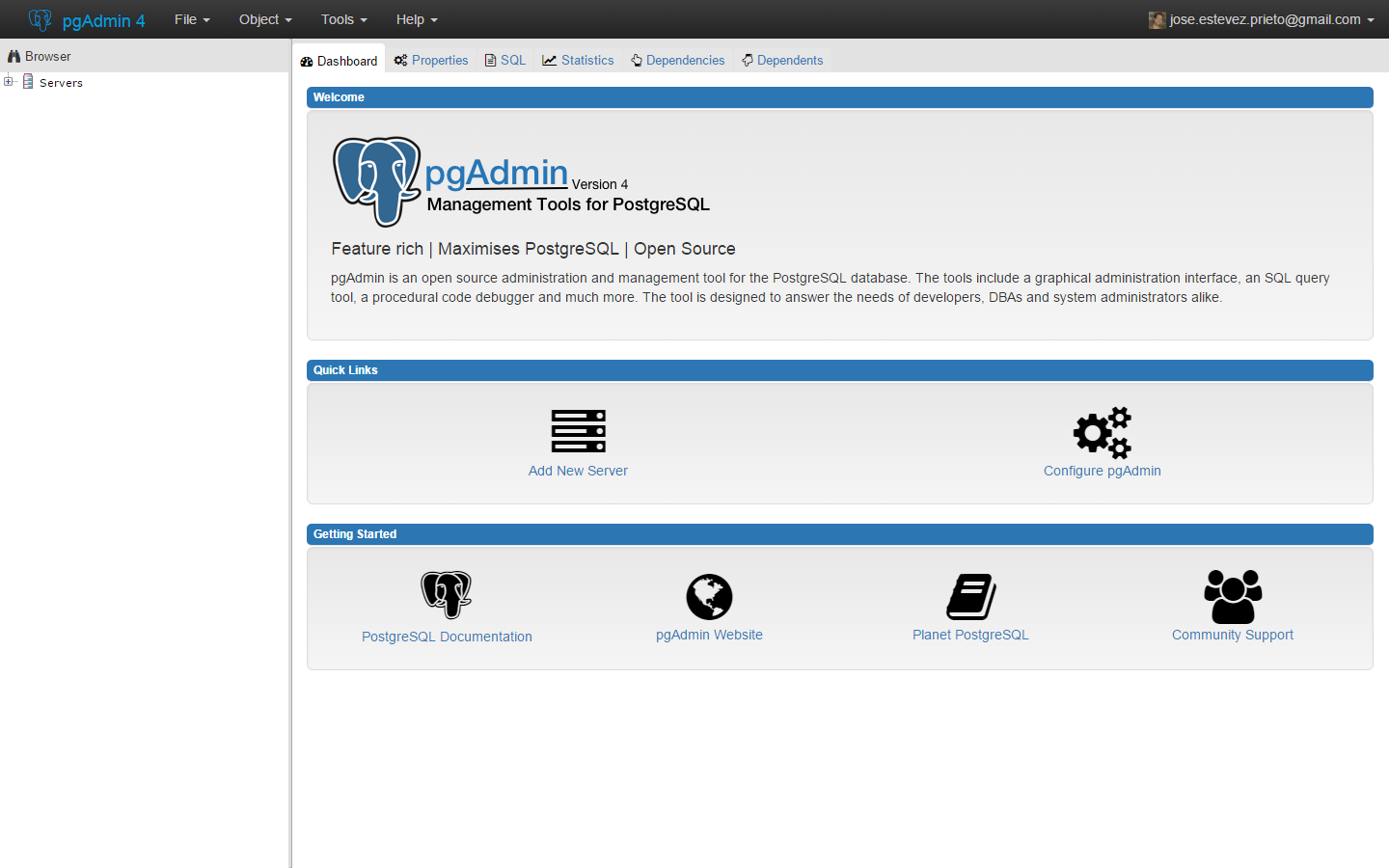Click the Configure pgAdmin link text
1389x868 pixels.
1103,471
